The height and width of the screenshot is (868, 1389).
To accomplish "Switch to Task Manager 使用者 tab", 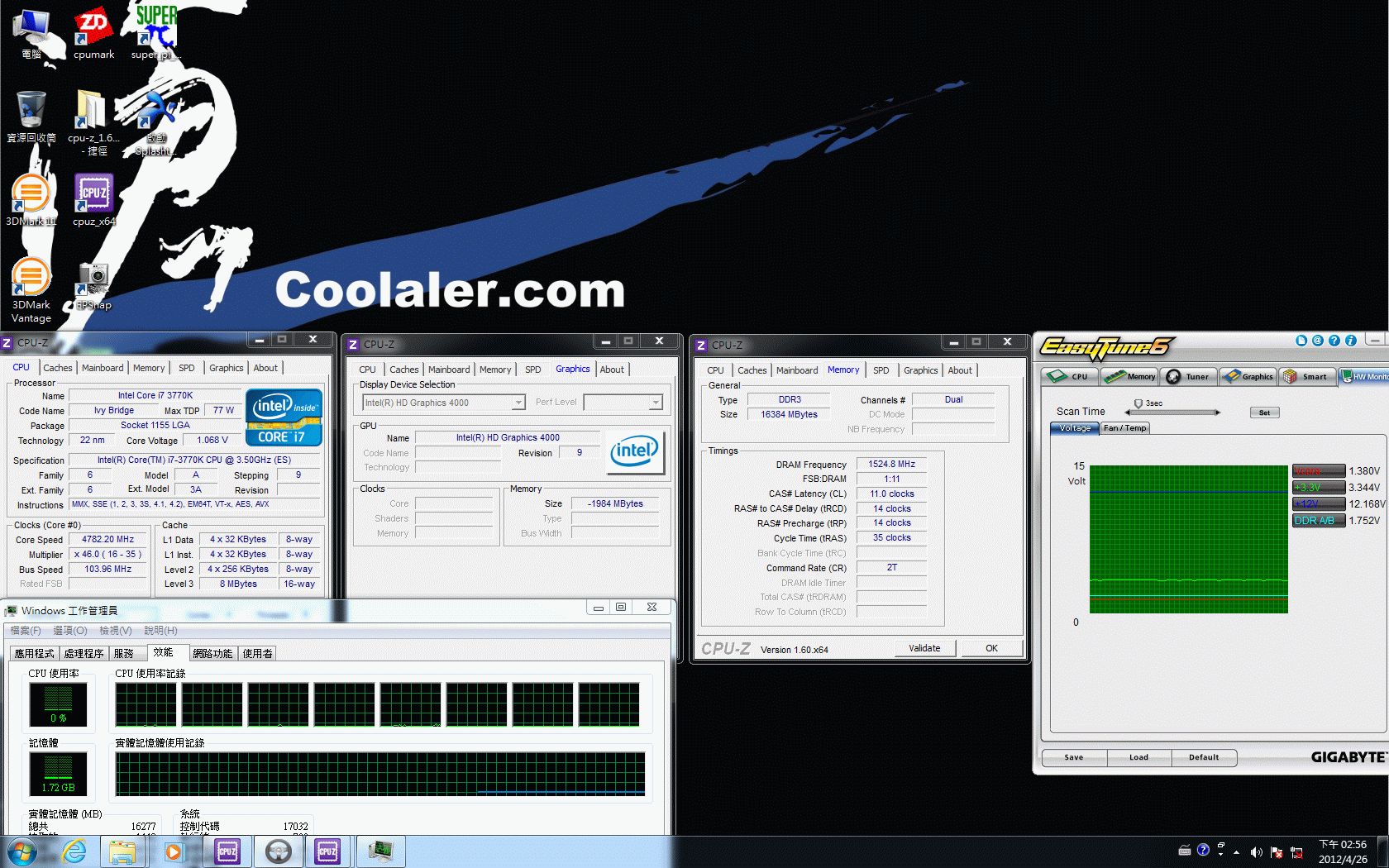I will pos(258,653).
